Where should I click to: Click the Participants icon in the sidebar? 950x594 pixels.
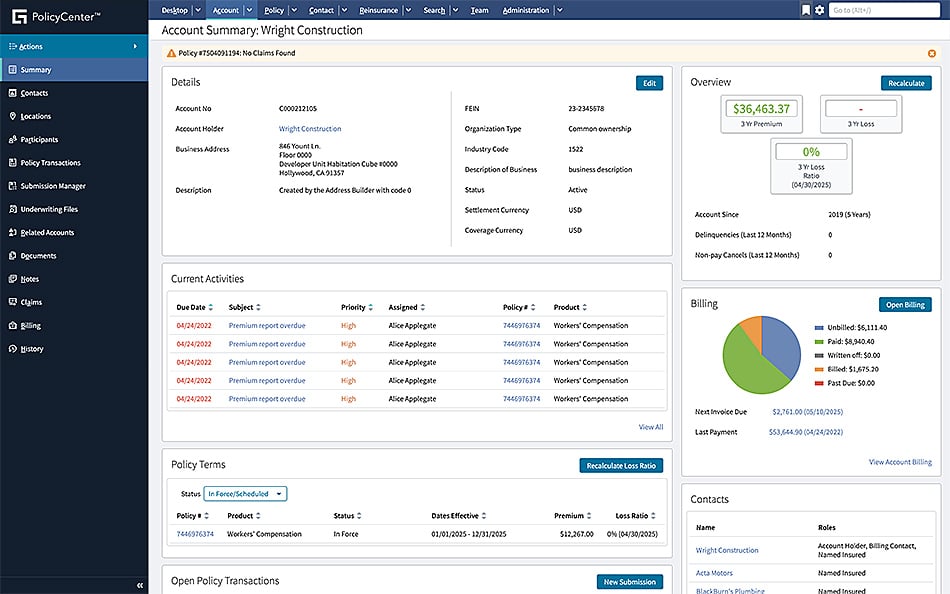tap(14, 139)
